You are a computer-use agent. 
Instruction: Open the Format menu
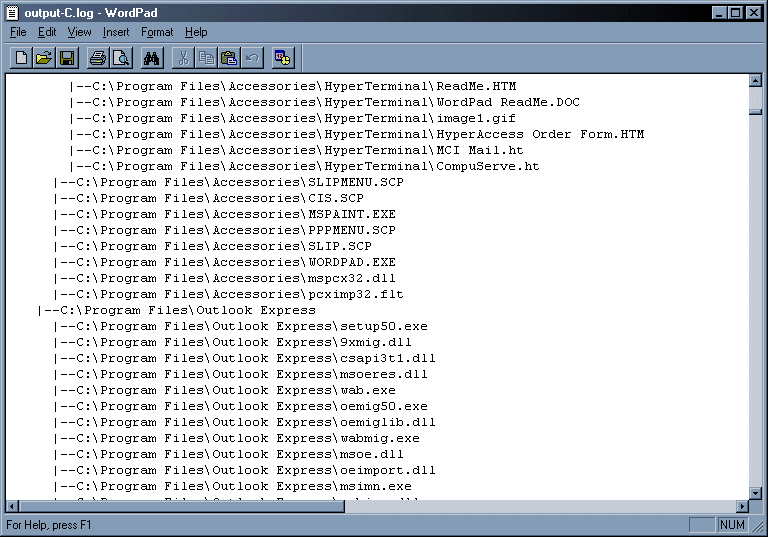coord(157,32)
